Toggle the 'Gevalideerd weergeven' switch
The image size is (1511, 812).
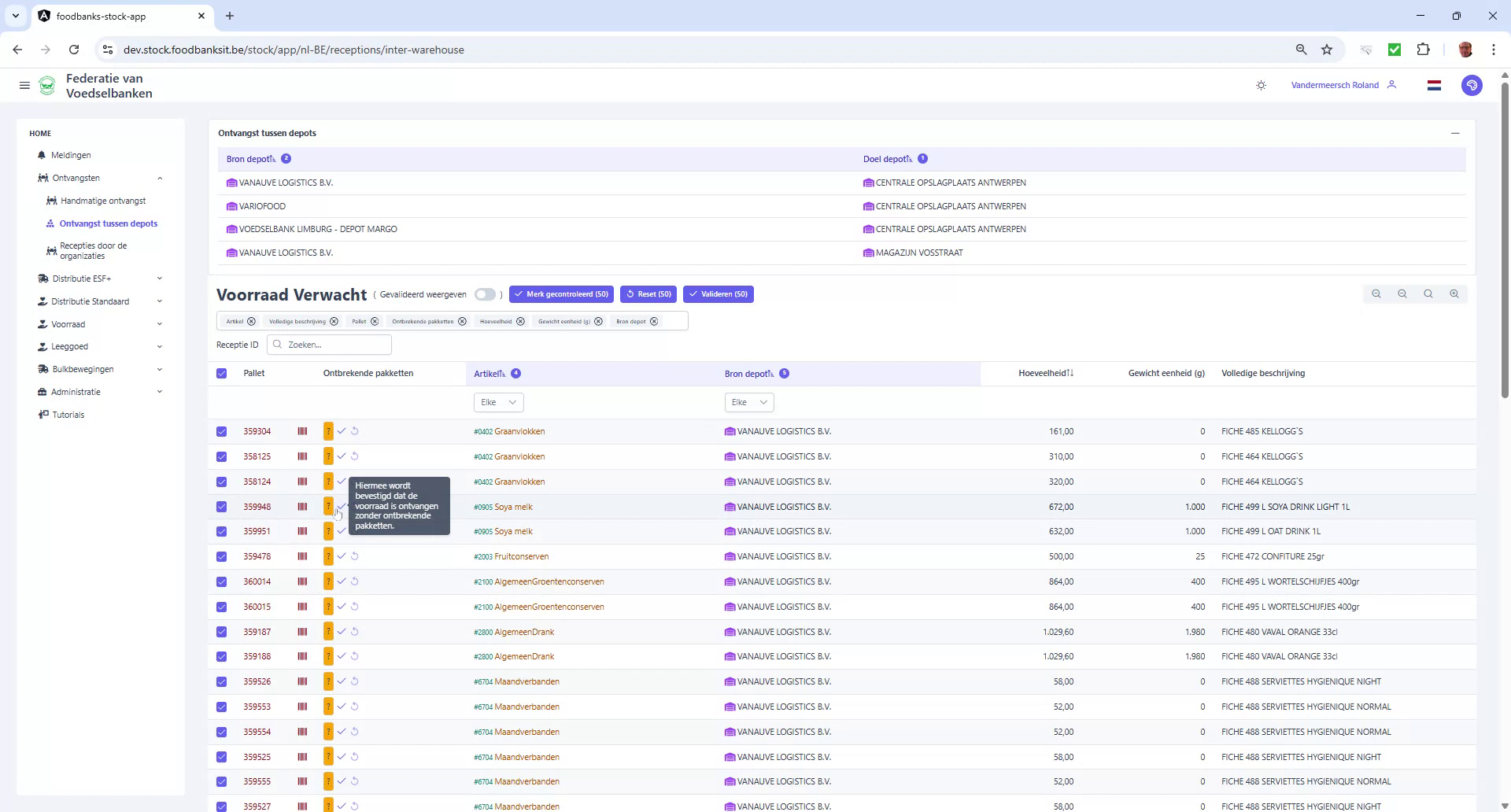click(x=486, y=294)
